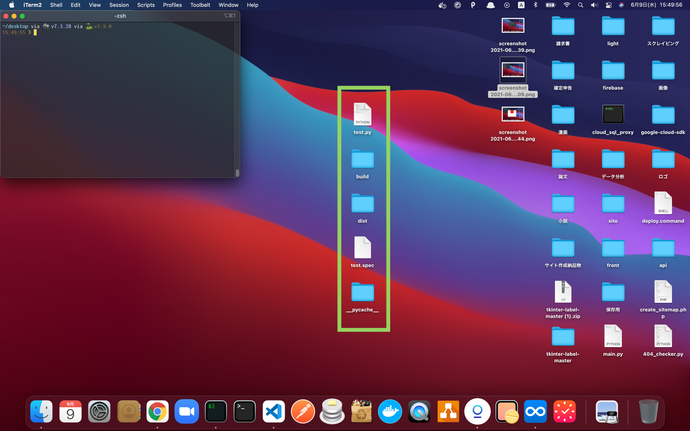690x431 pixels.
Task: Select the build folder
Action: (x=362, y=159)
